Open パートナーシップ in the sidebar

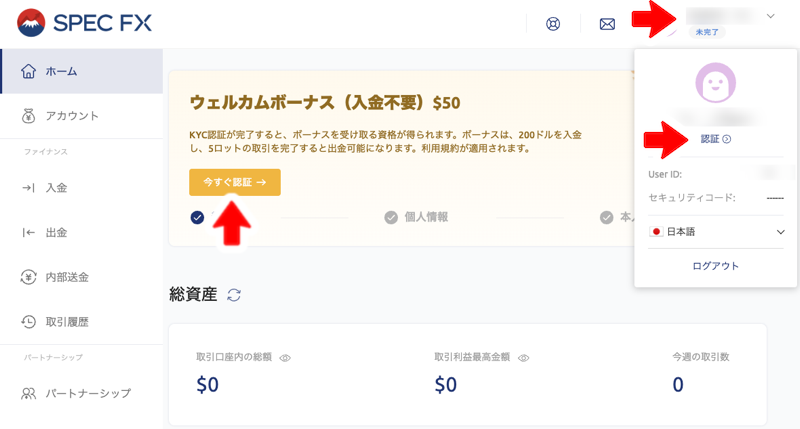[88, 393]
